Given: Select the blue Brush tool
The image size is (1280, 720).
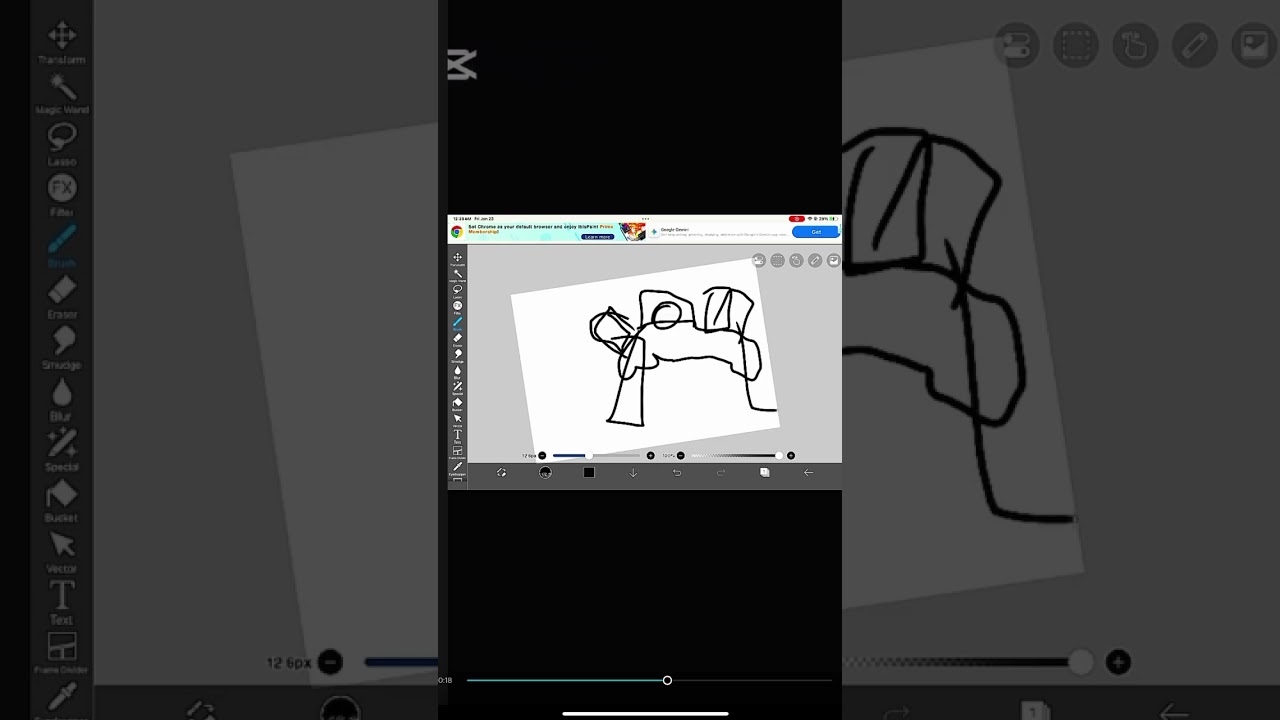Looking at the screenshot, I should 458,322.
